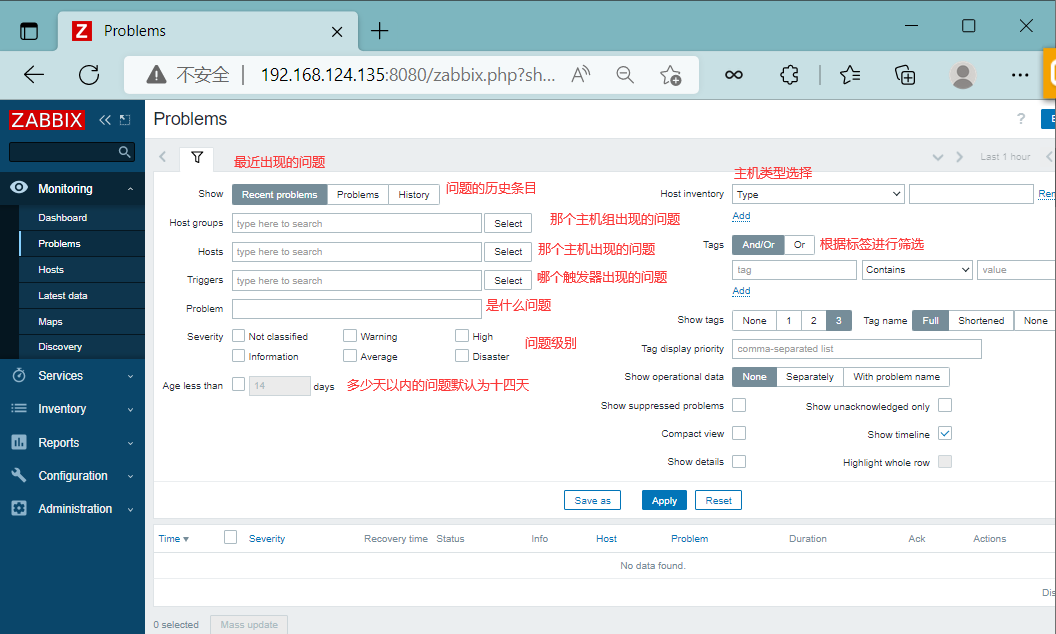Collapse the Zabbix sidebar with double-chevron icon

pos(105,120)
